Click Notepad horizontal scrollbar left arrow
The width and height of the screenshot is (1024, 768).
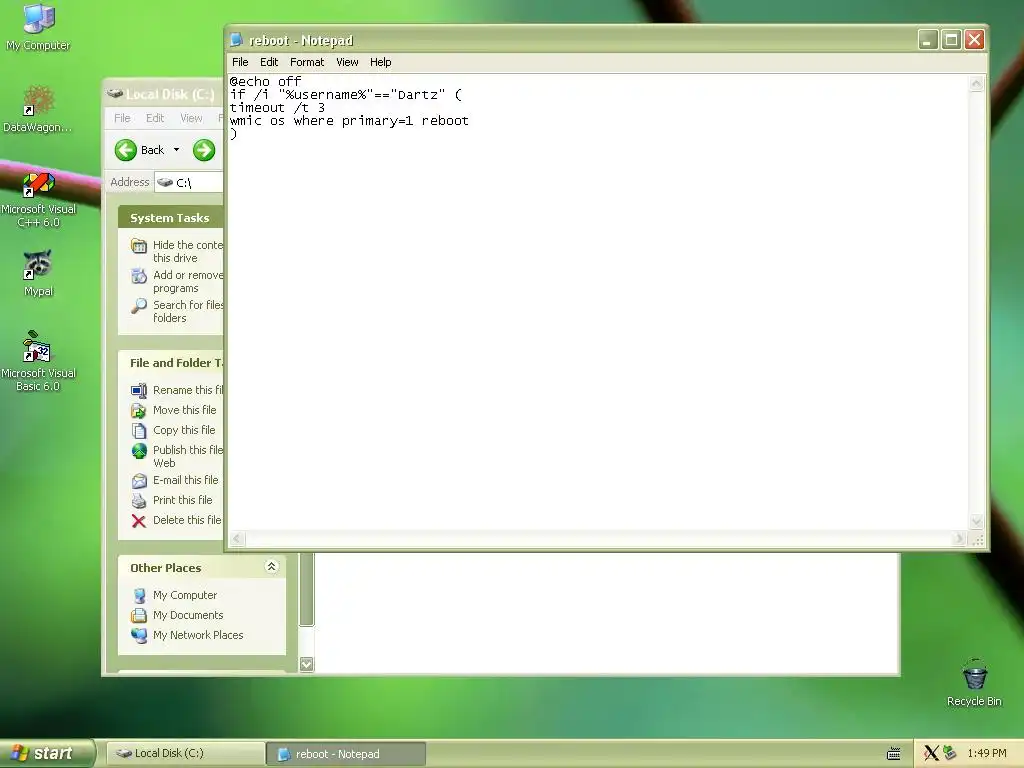tap(237, 539)
